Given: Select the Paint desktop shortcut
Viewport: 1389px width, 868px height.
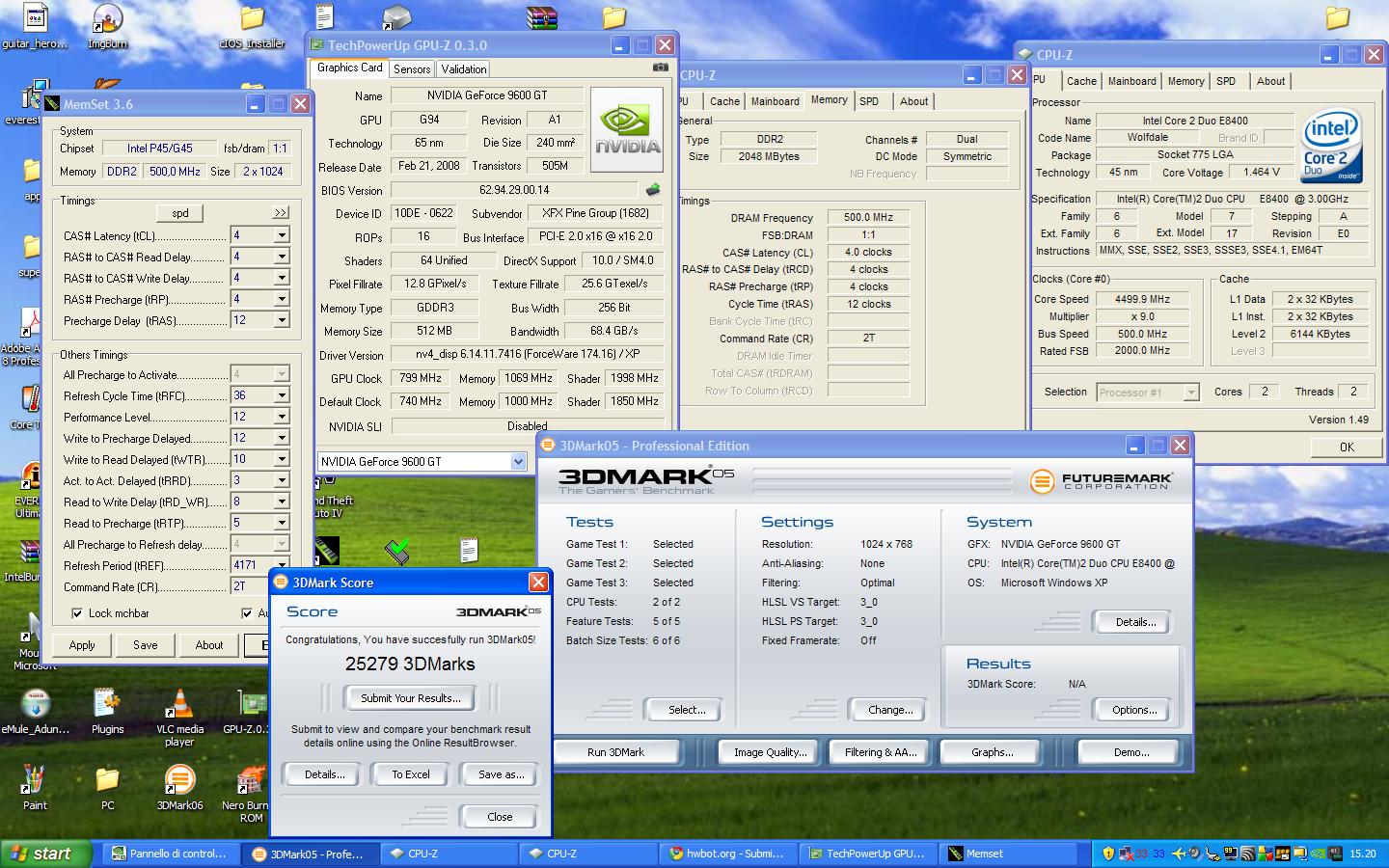Looking at the screenshot, I should [35, 786].
